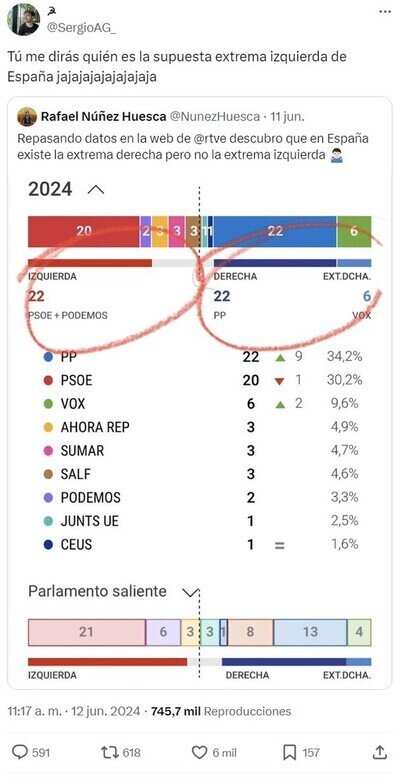
Task: Select the green 6-seat VOX bar segment
Action: [x=354, y=231]
